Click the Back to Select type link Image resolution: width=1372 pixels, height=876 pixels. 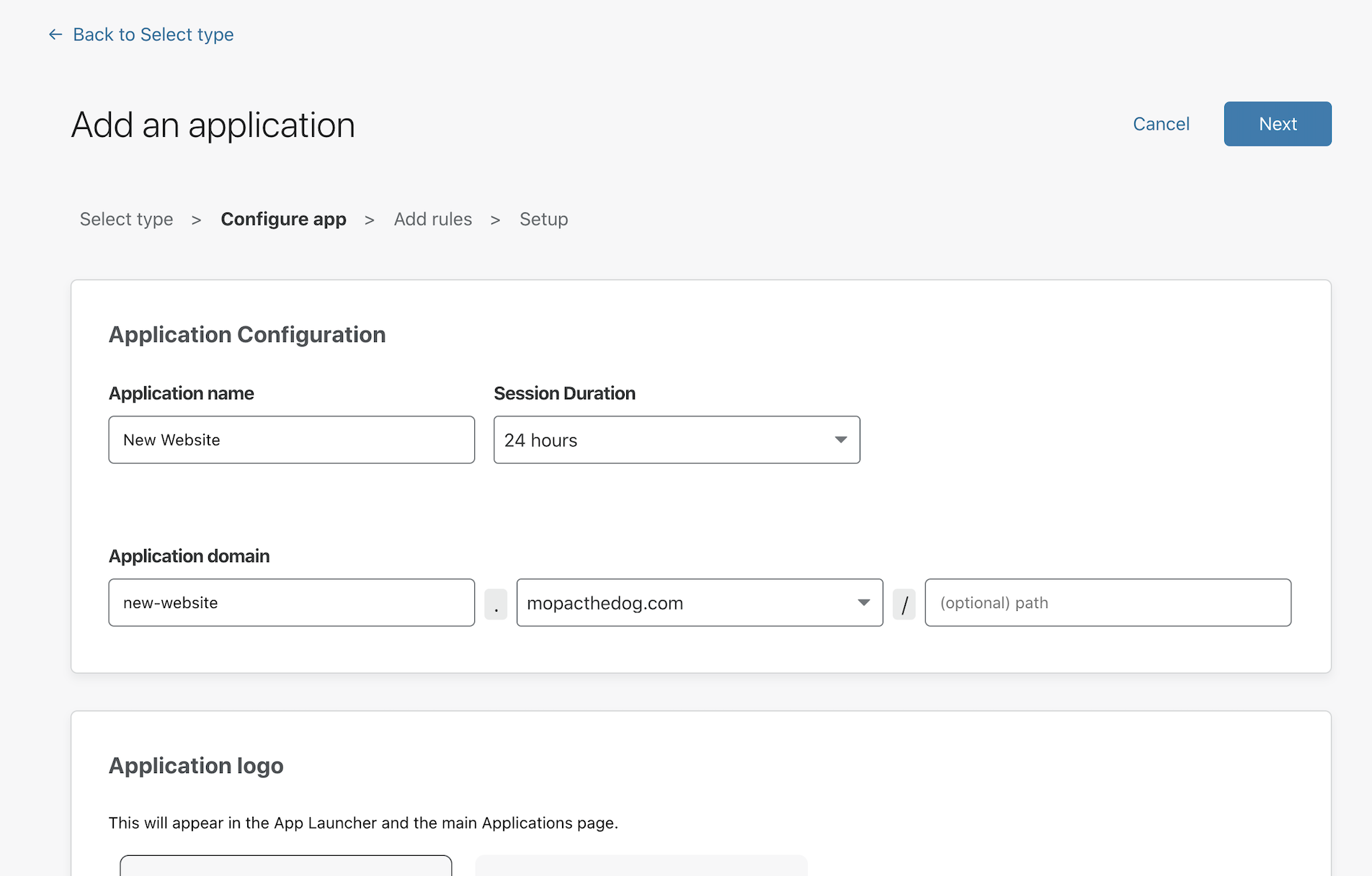tap(152, 34)
